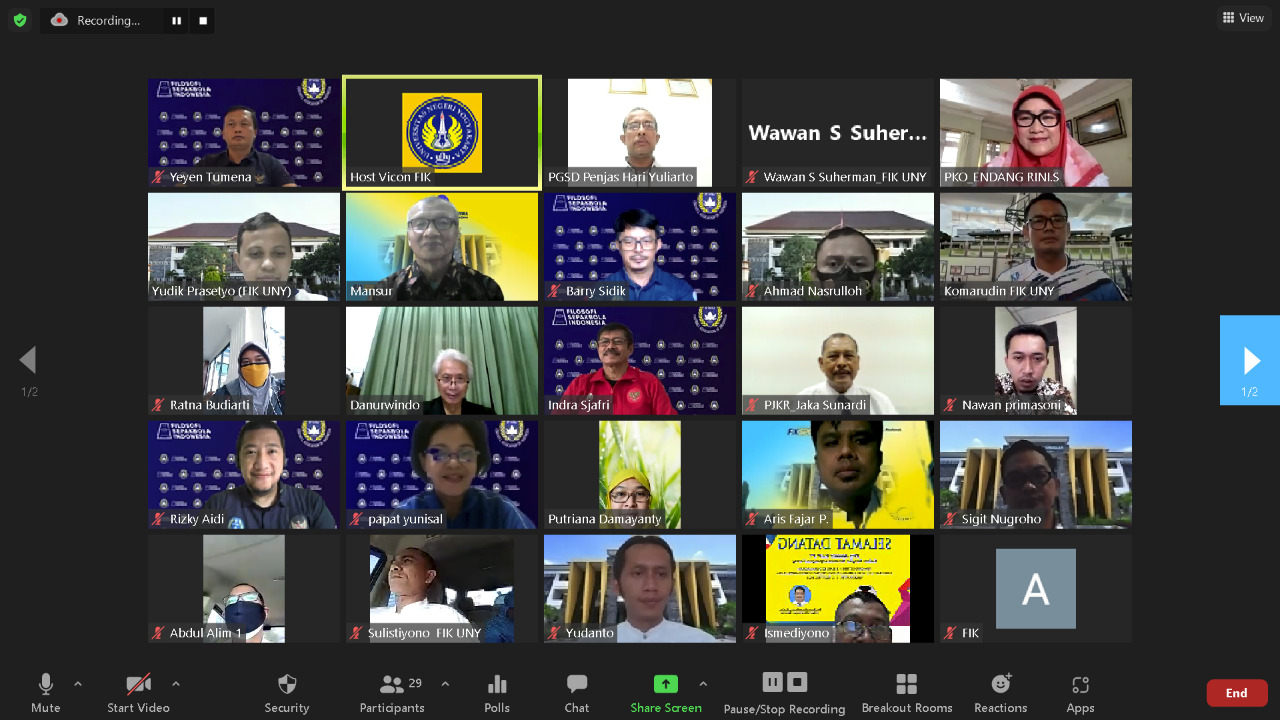Select Wawan S Suherman tile
This screenshot has width=1280, height=720.
(838, 133)
